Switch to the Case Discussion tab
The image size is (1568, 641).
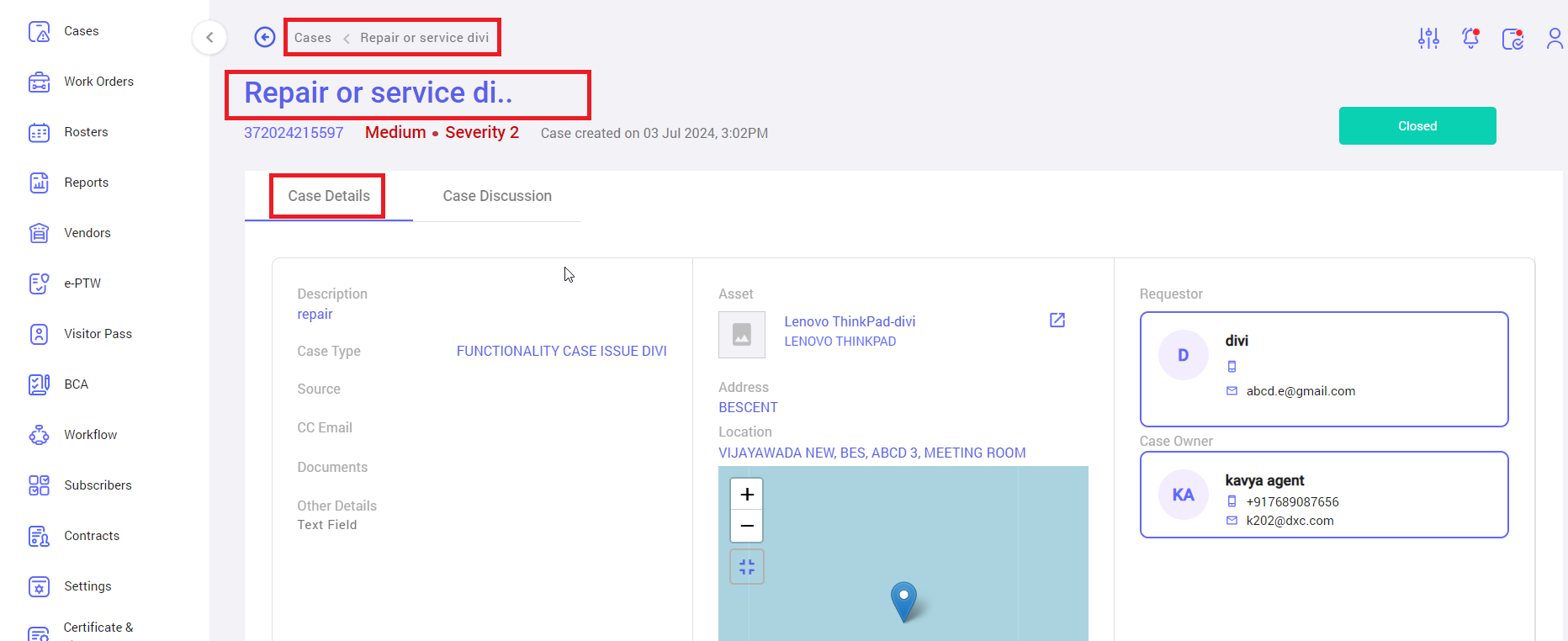point(497,196)
